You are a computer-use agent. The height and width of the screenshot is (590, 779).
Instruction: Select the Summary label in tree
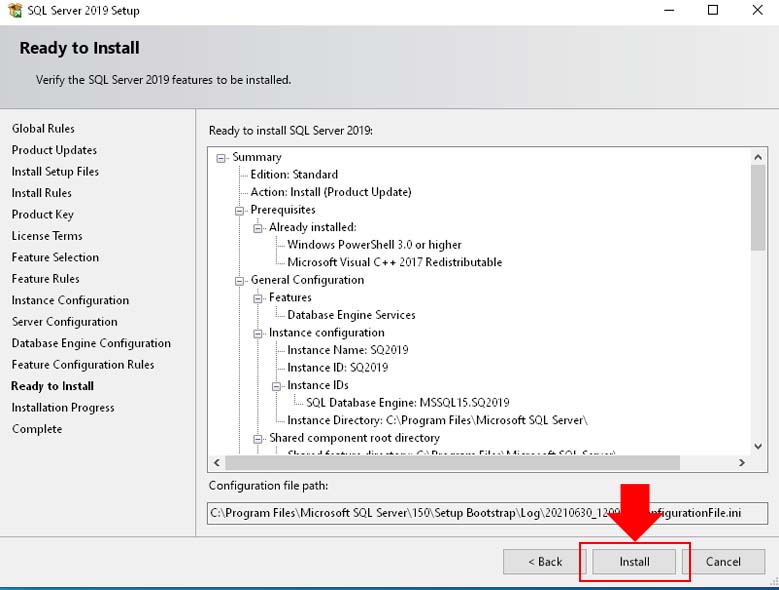(x=257, y=157)
